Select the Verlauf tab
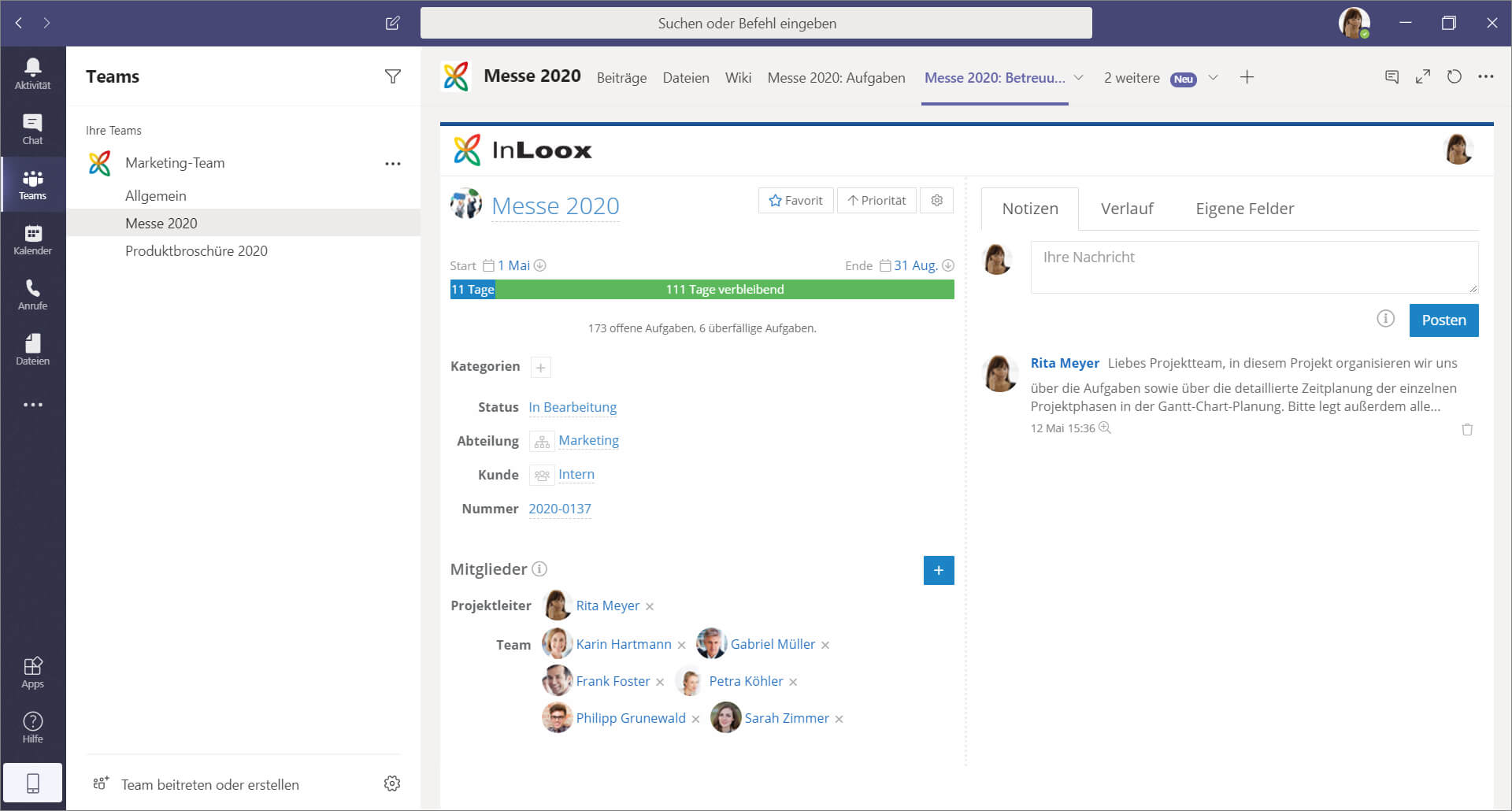This screenshot has height=811, width=1512. click(x=1127, y=209)
